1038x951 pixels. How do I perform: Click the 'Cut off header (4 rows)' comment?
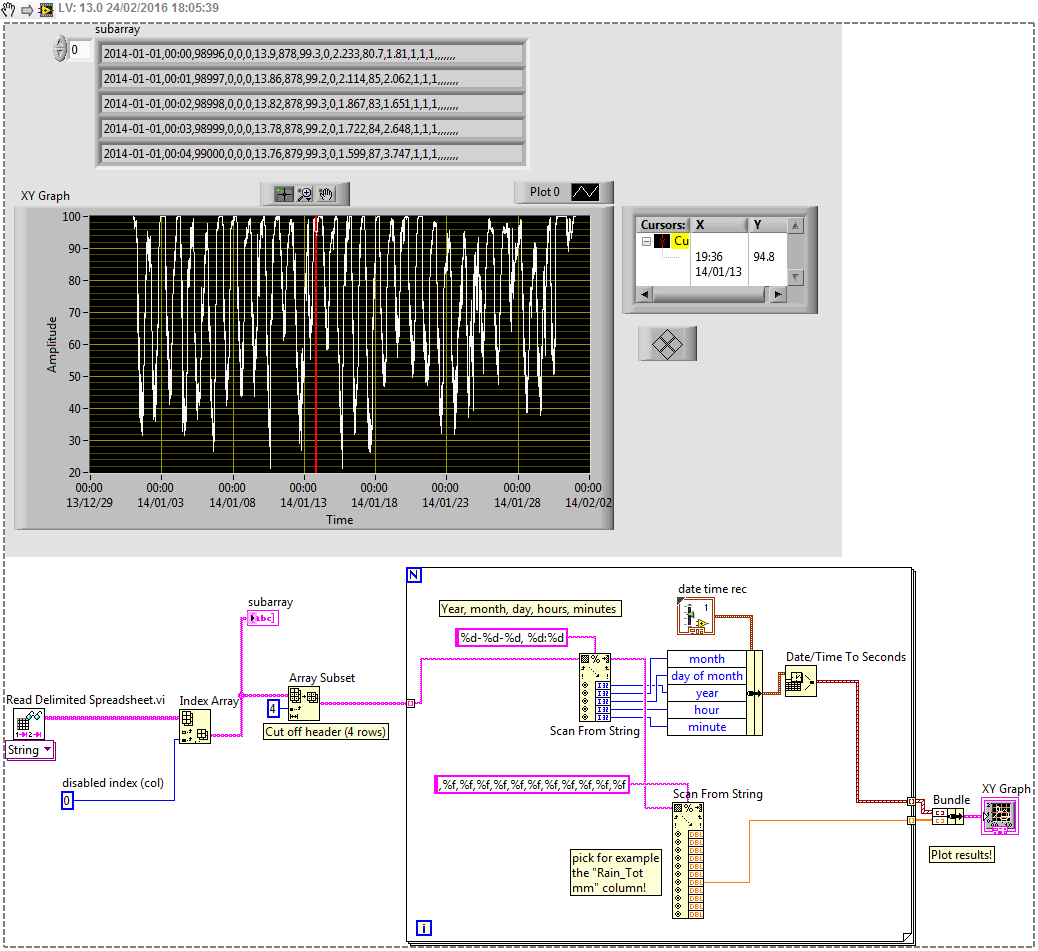325,732
